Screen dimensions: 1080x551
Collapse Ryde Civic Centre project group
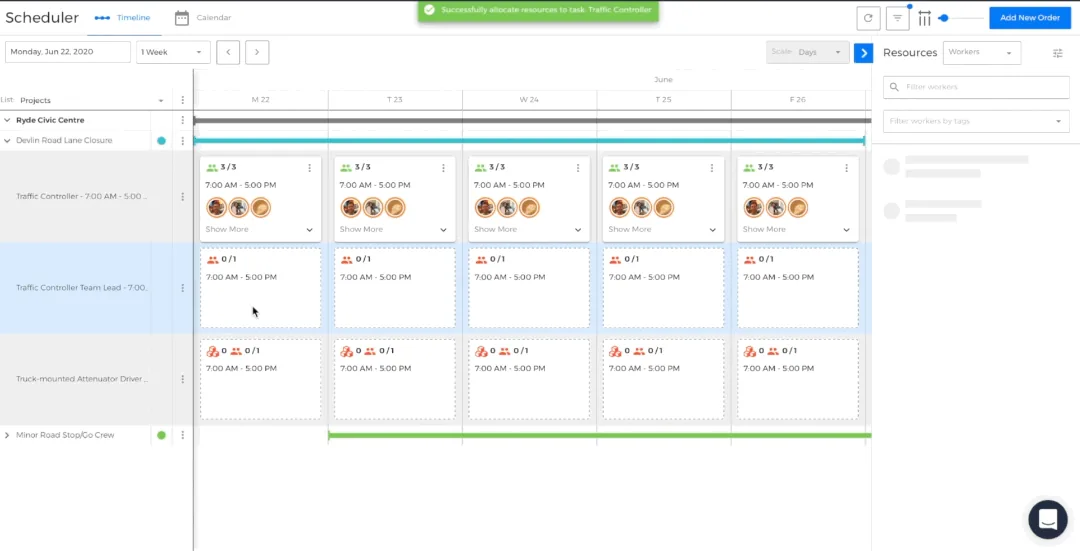[x=8, y=120]
